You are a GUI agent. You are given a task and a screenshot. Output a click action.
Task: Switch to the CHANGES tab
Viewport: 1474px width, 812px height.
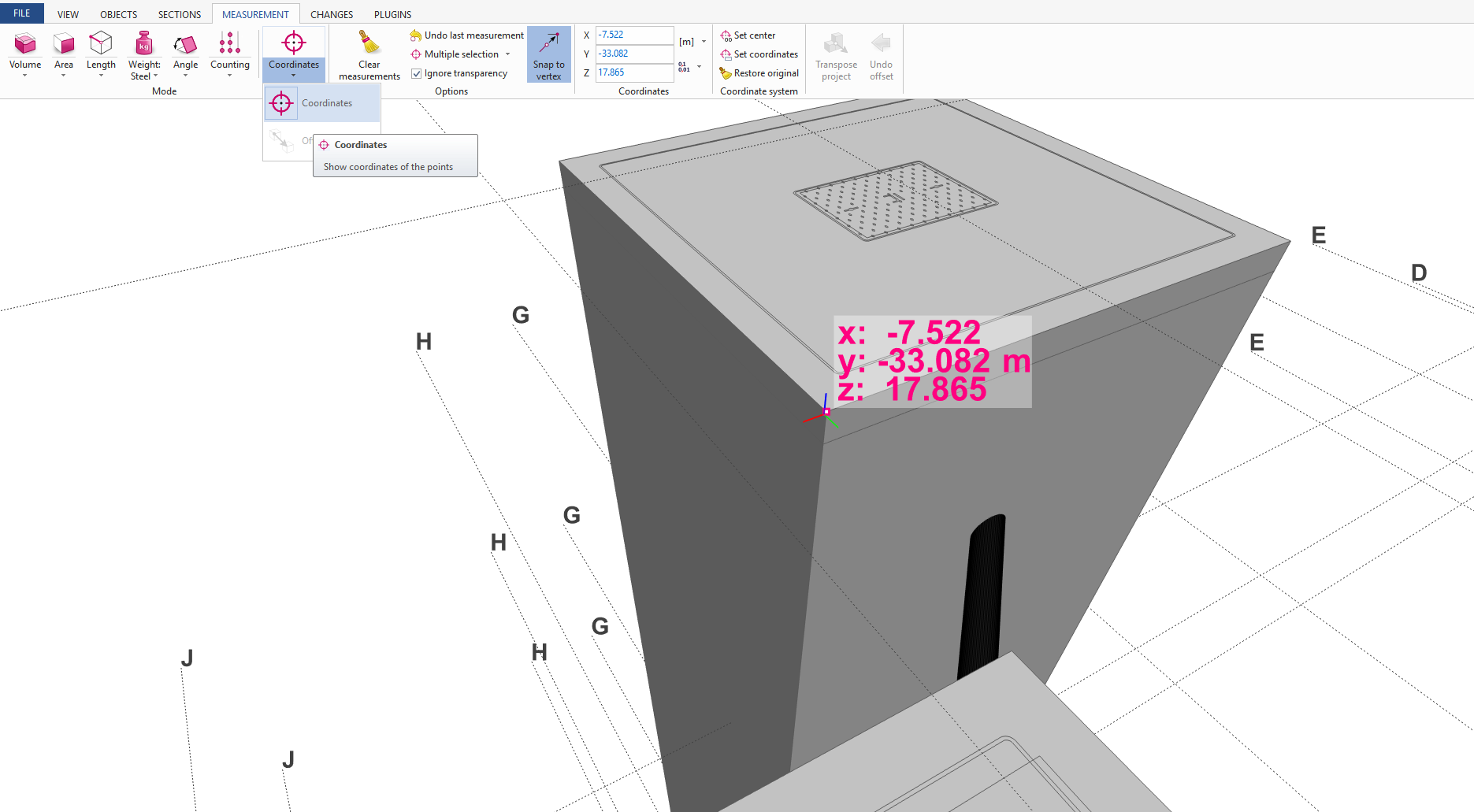tap(332, 14)
